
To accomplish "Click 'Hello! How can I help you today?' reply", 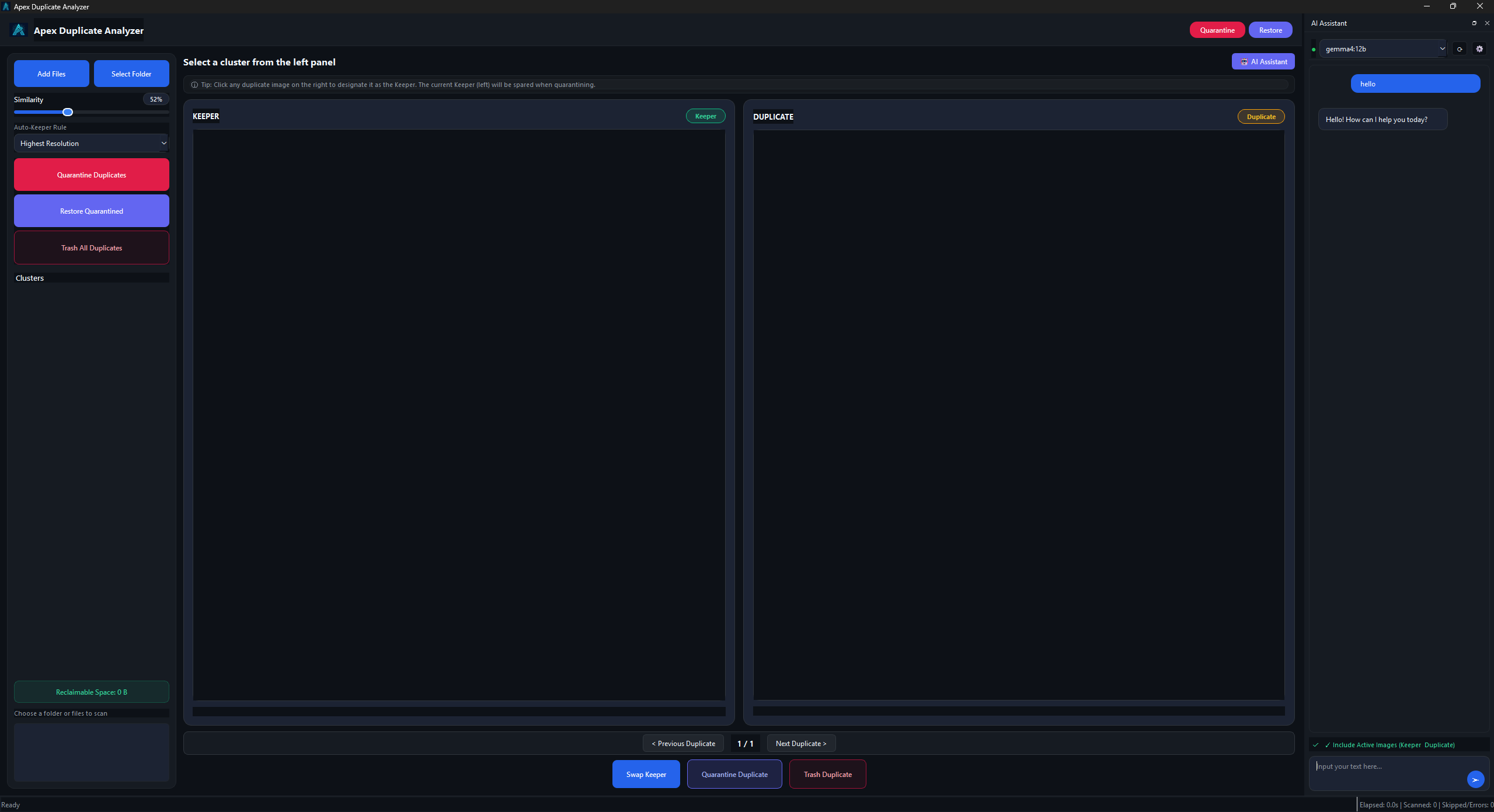I will click(x=1382, y=119).
